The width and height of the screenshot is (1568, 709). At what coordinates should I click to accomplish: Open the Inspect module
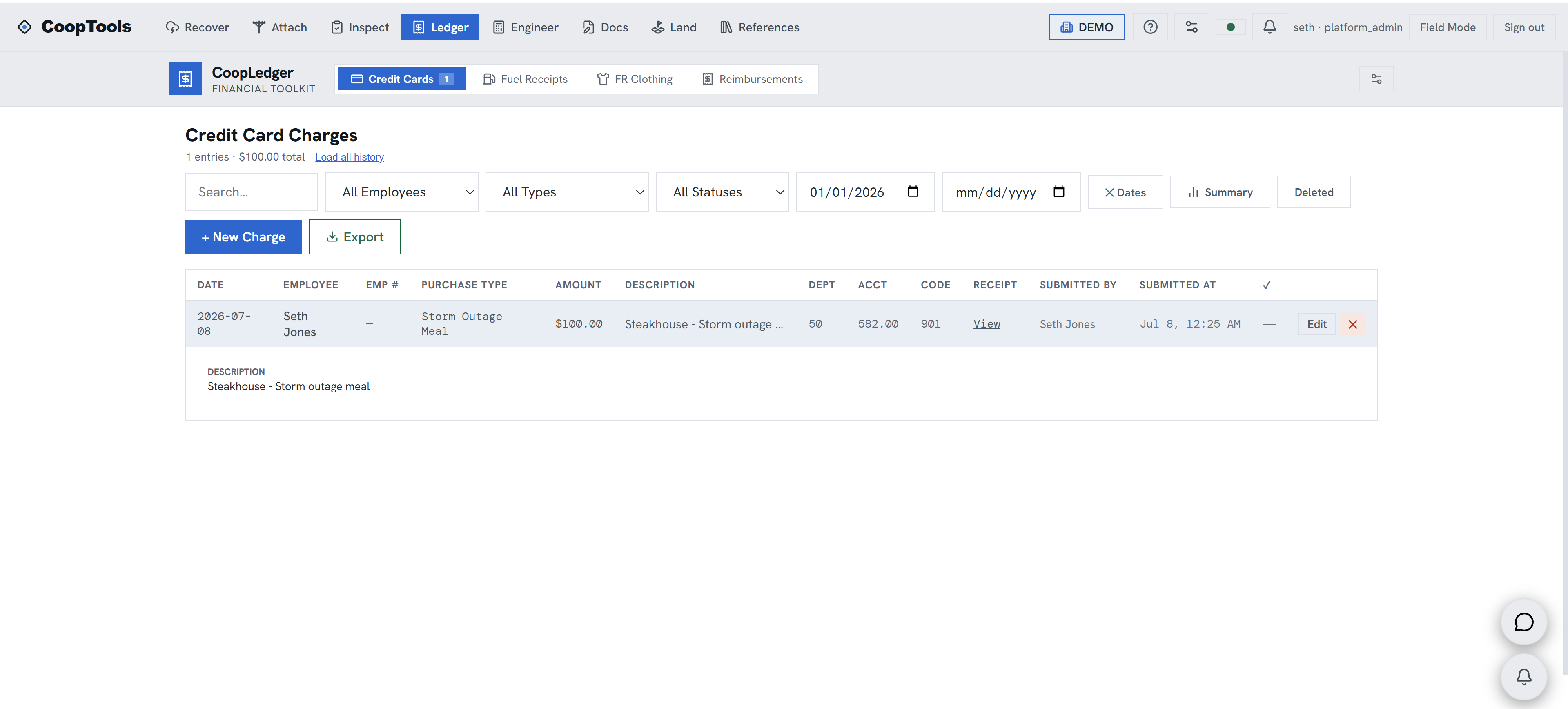pyautogui.click(x=360, y=27)
